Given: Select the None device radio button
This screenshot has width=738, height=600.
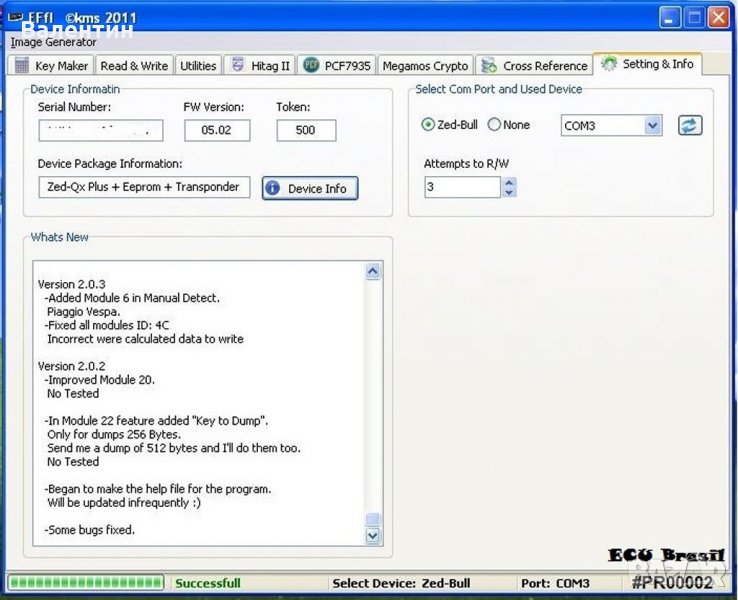Looking at the screenshot, I should [x=494, y=125].
